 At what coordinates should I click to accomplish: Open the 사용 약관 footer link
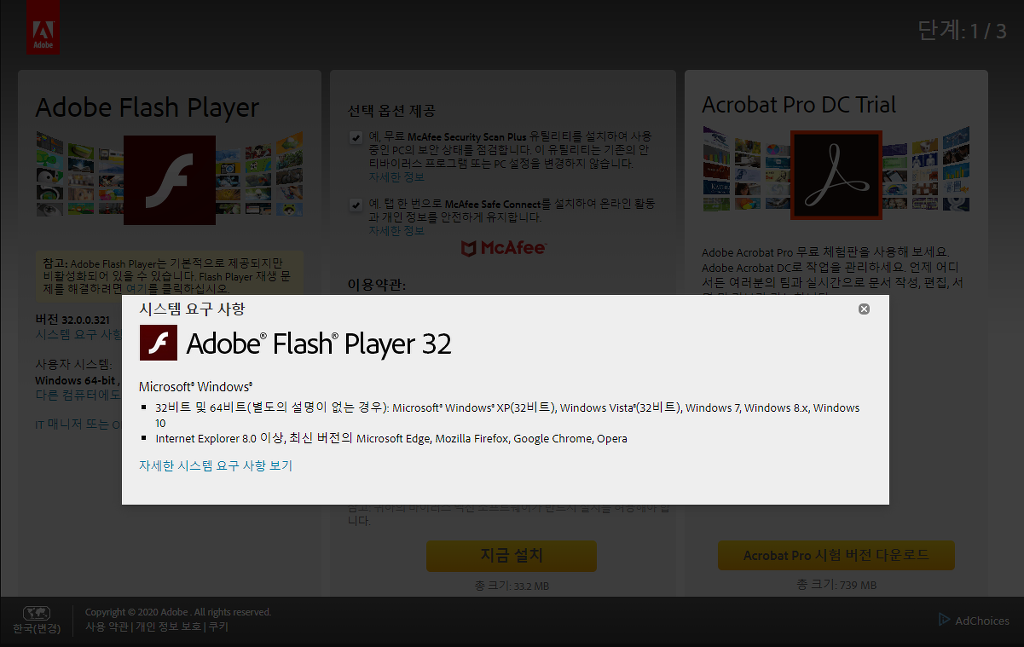click(x=107, y=627)
